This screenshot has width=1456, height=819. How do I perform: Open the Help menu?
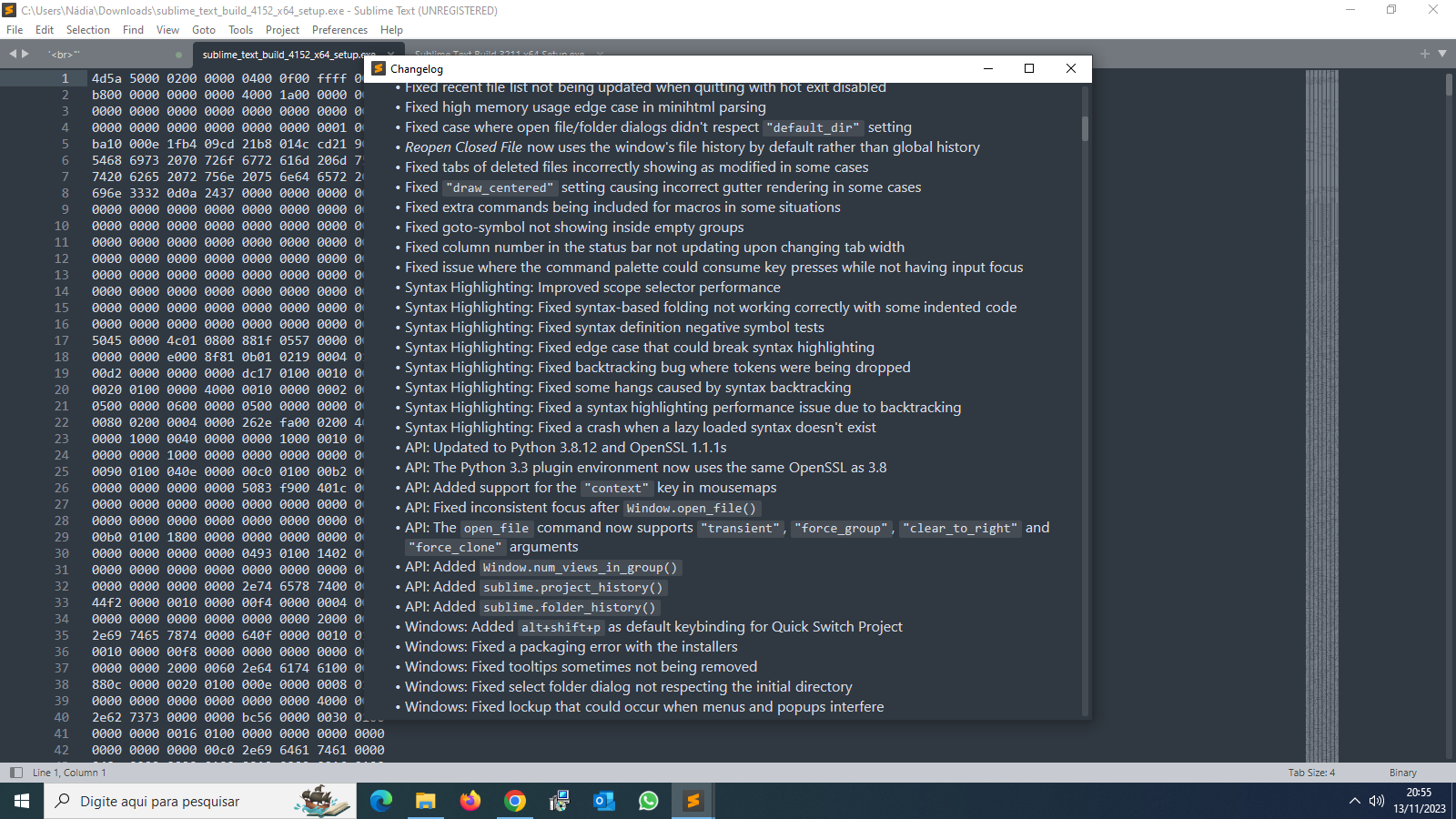[x=391, y=30]
